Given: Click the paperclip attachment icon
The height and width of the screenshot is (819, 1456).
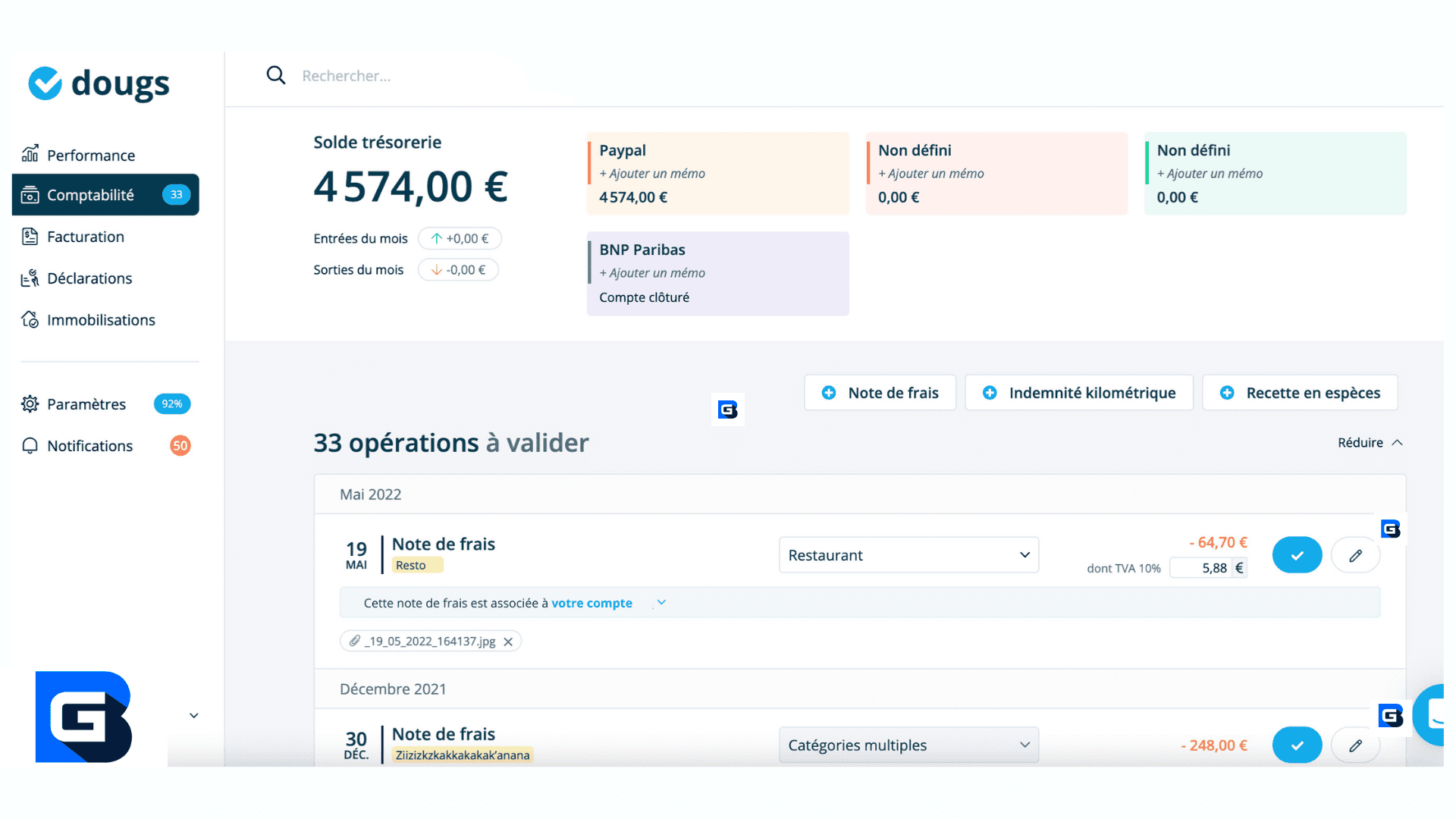Looking at the screenshot, I should (x=354, y=641).
